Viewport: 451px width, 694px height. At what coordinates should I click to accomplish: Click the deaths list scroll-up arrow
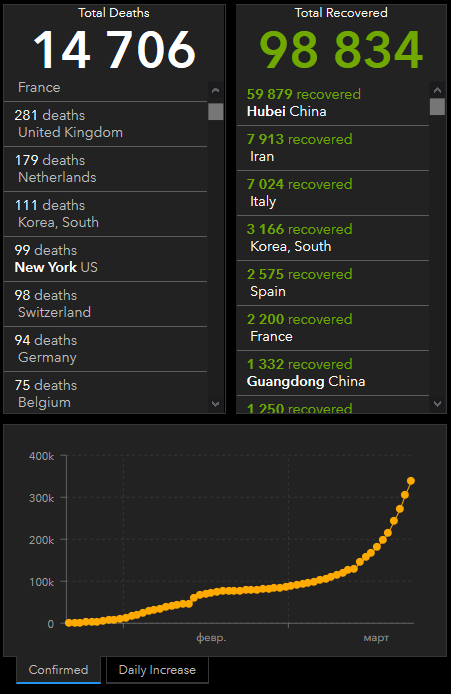click(216, 90)
